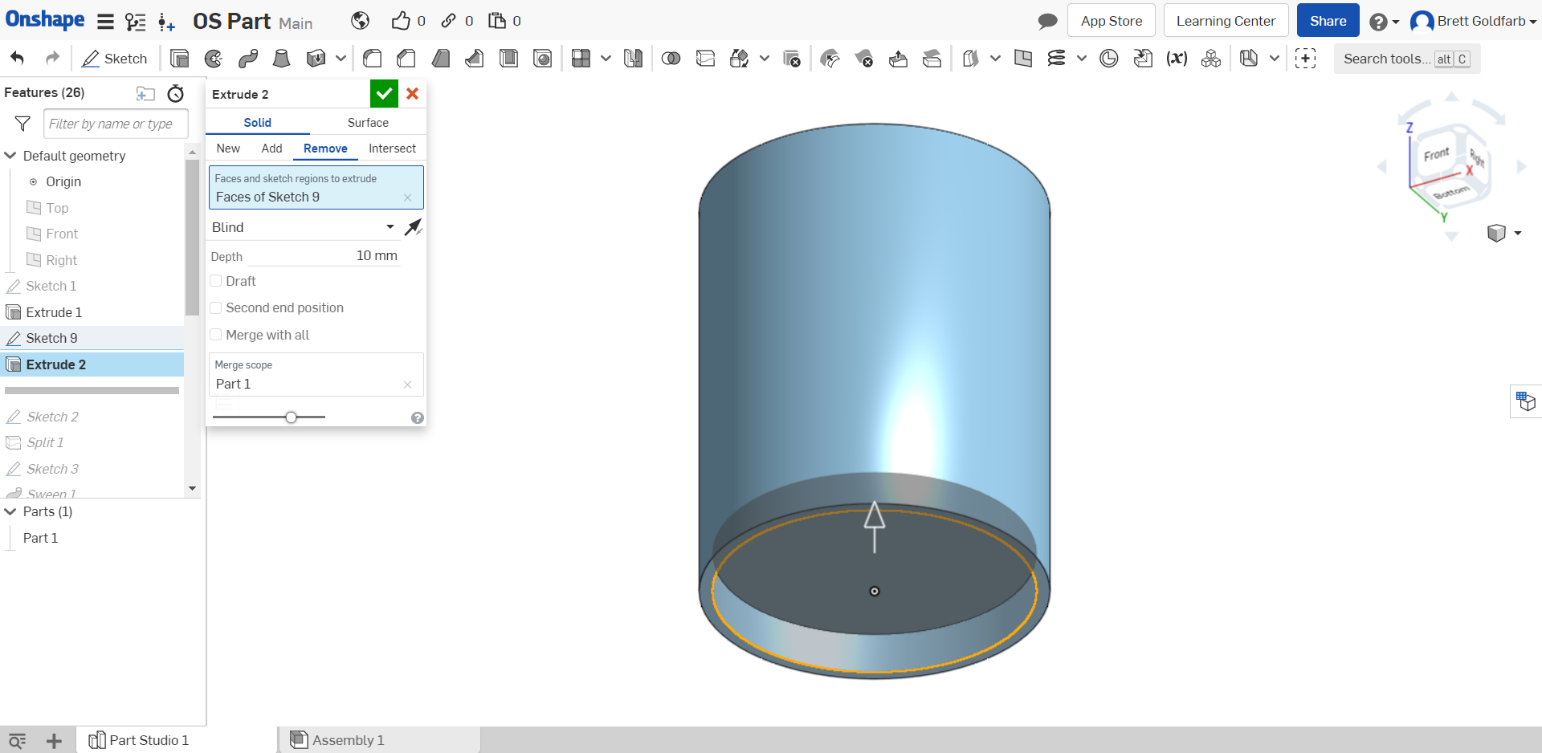The image size is (1542, 753).
Task: Click the Undo arrow
Action: (x=17, y=58)
